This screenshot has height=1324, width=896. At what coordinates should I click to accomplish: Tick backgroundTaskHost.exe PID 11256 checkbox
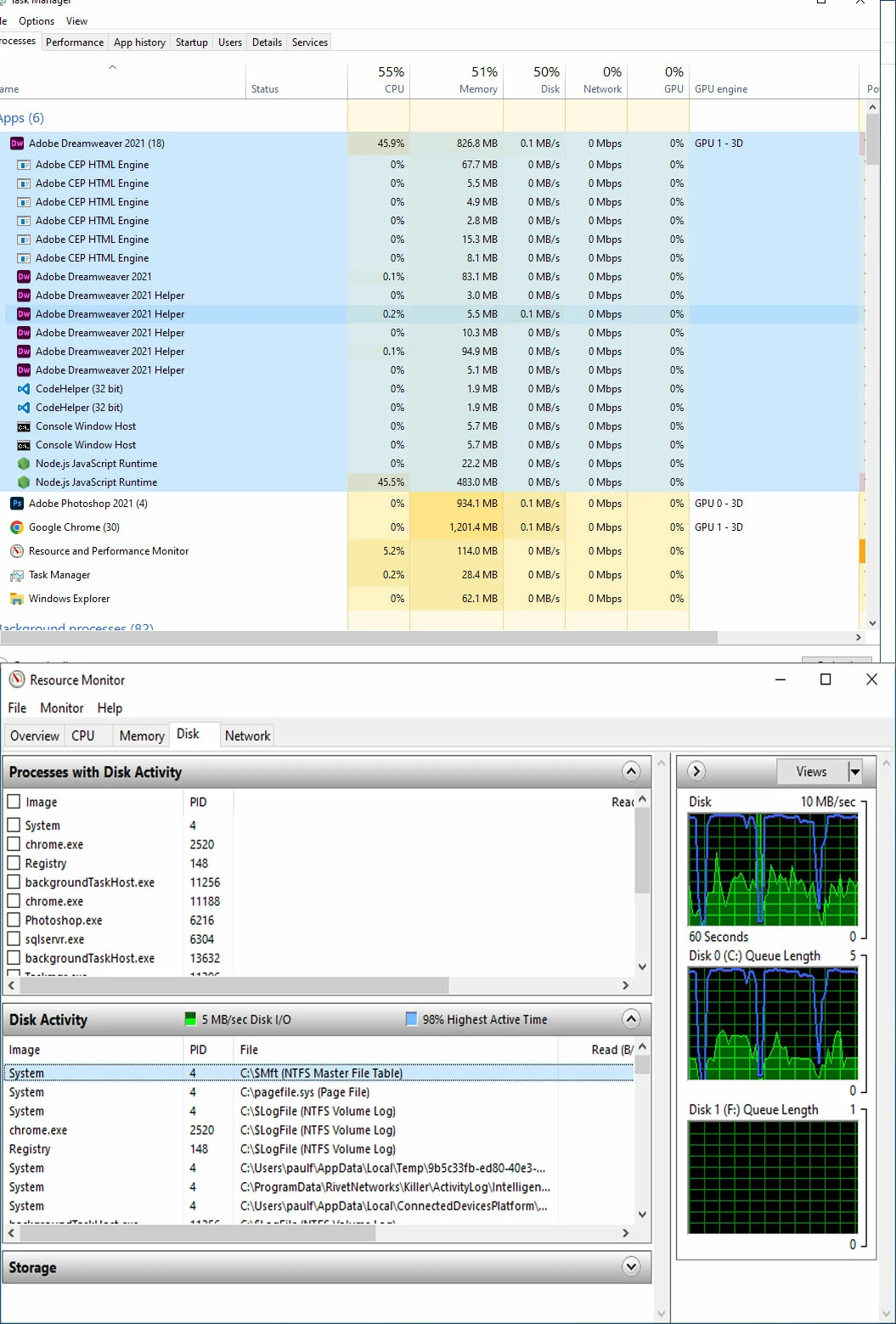point(14,882)
